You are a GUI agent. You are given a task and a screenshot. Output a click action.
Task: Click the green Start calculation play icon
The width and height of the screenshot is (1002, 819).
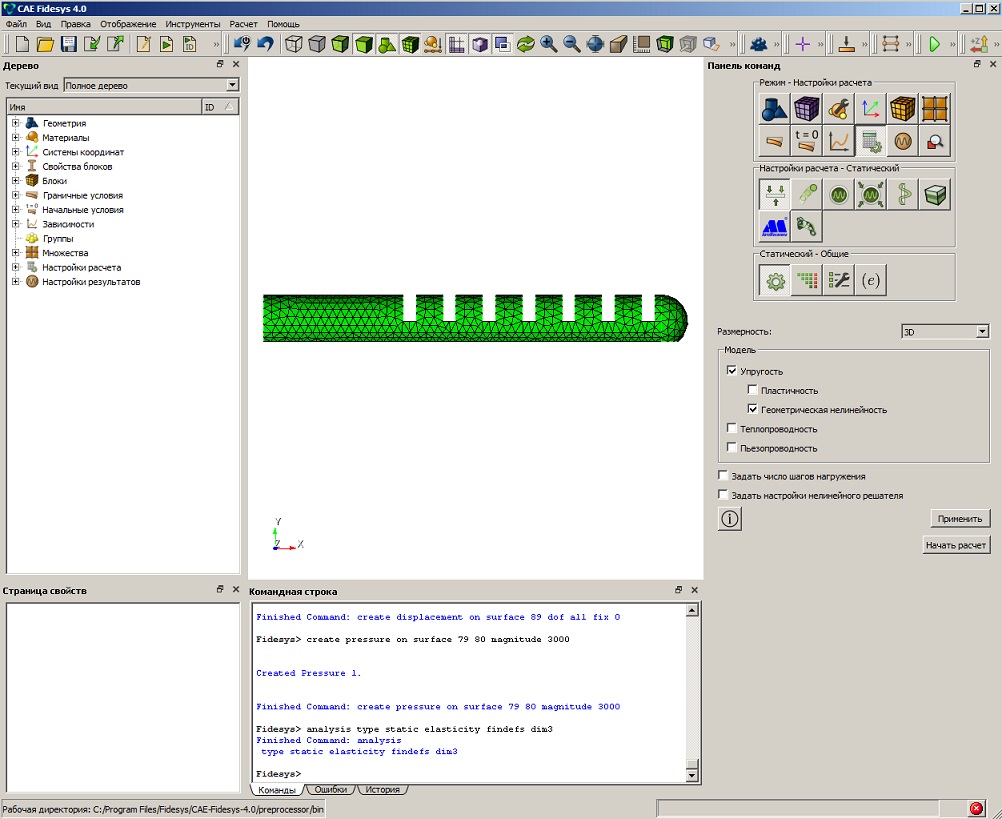coord(934,44)
